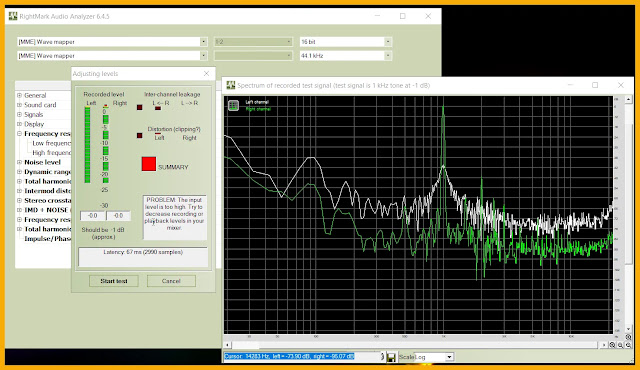Select Impulse/Phase tree item

point(47,239)
